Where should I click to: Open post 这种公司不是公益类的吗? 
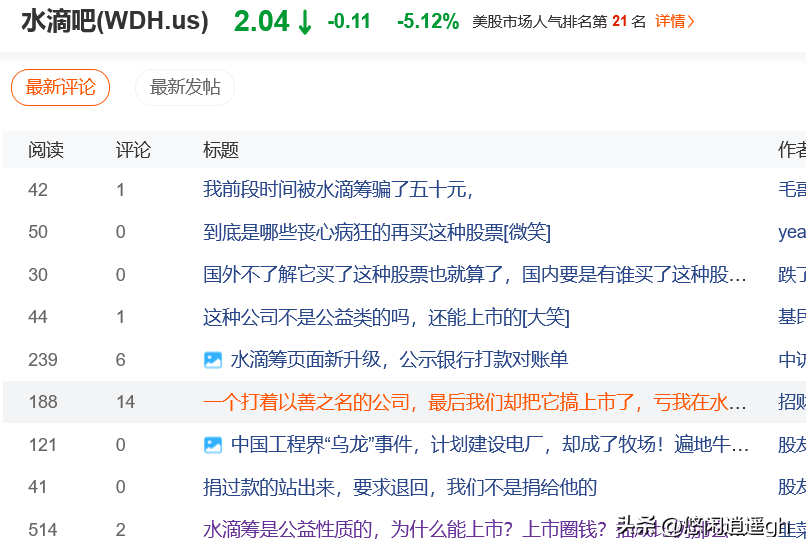point(386,317)
